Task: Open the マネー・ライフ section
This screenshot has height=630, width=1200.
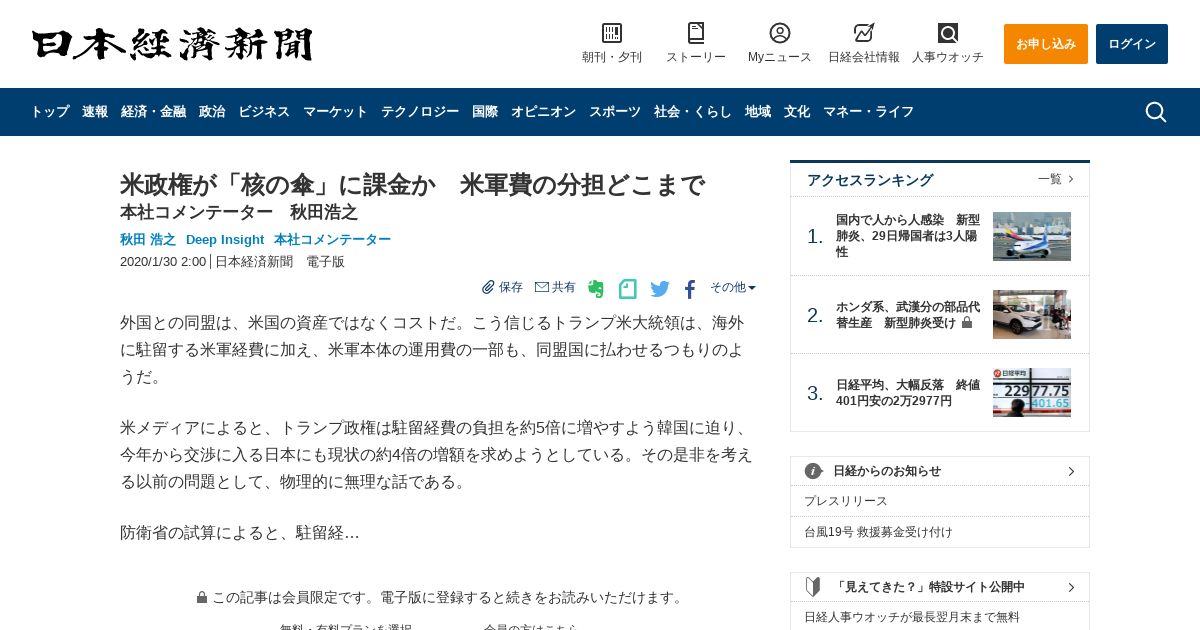Action: tap(868, 112)
